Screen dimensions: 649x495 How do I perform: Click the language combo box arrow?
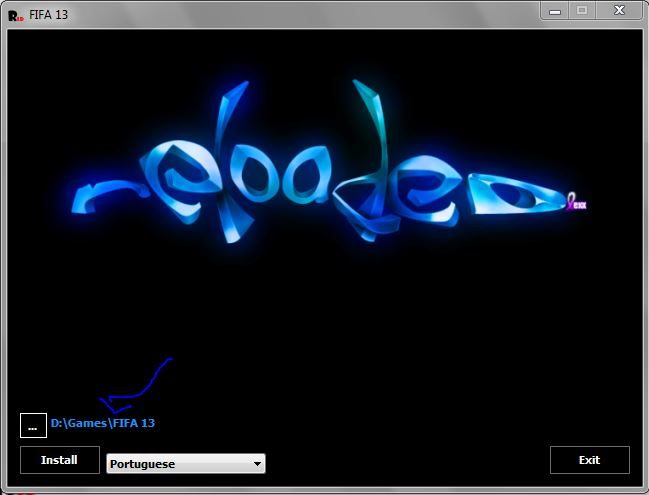tap(257, 464)
